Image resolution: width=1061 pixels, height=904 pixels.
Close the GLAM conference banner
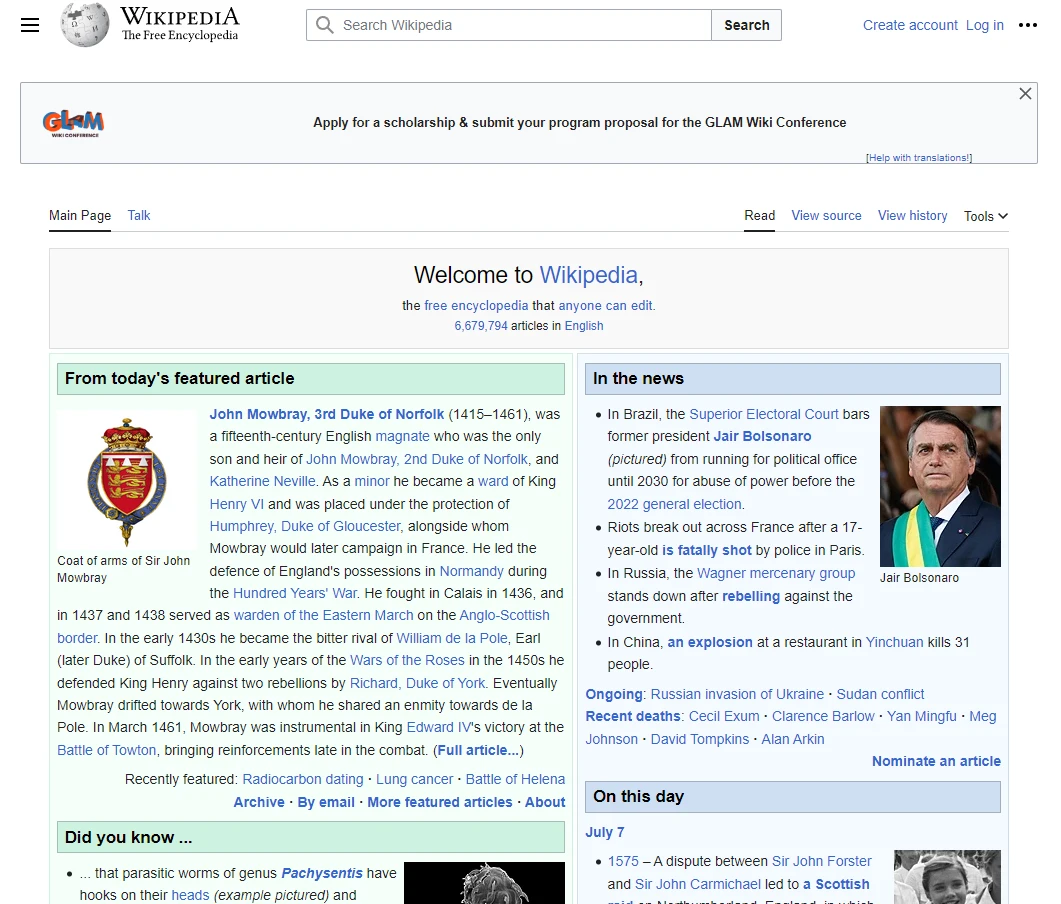click(x=1025, y=93)
